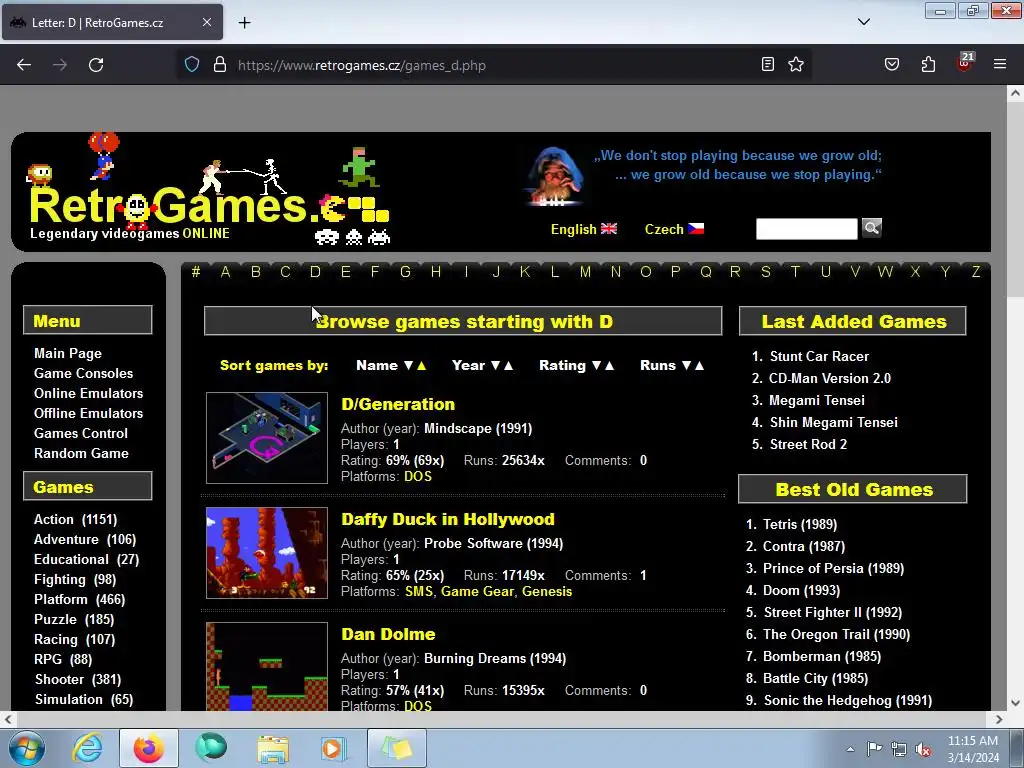
Task: Open the file explorer folder taskbar icon
Action: 273,748
